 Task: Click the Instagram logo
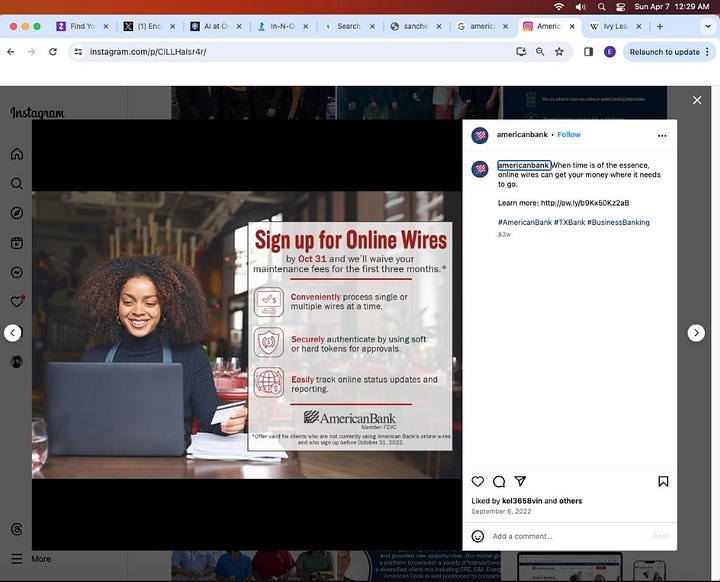pos(37,113)
